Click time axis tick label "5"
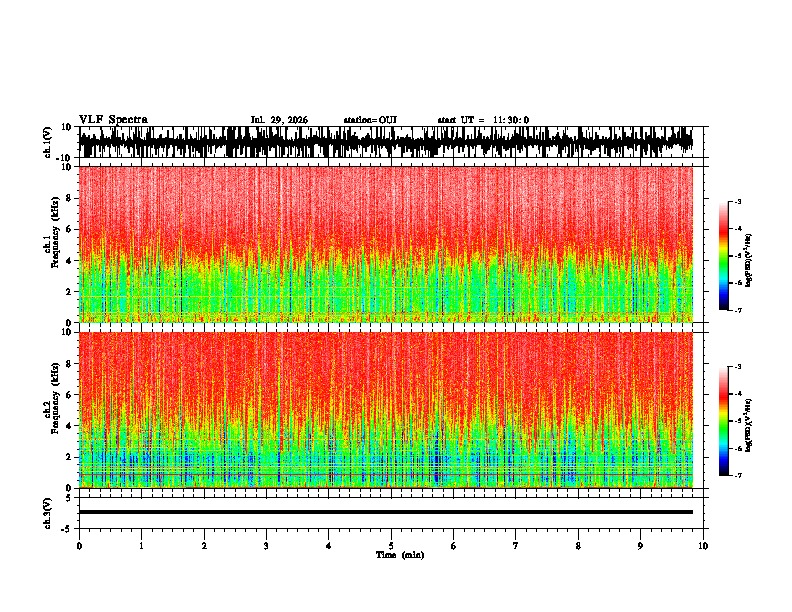792x612 pixels. [391, 546]
